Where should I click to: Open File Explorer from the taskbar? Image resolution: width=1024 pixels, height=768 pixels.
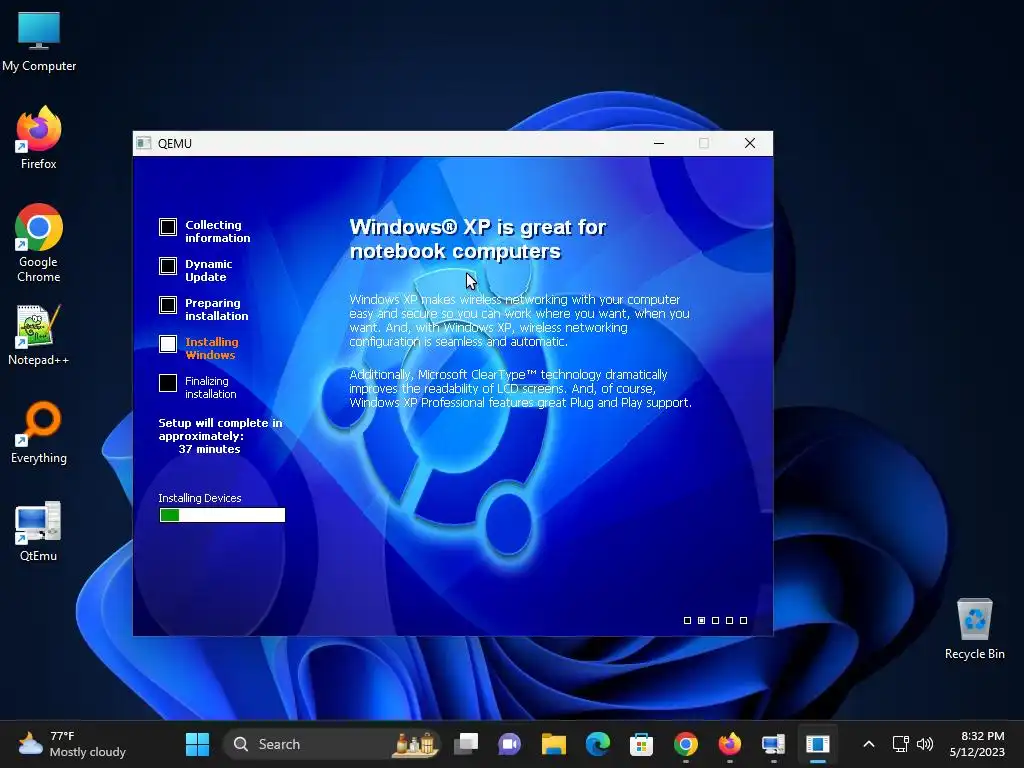click(554, 744)
